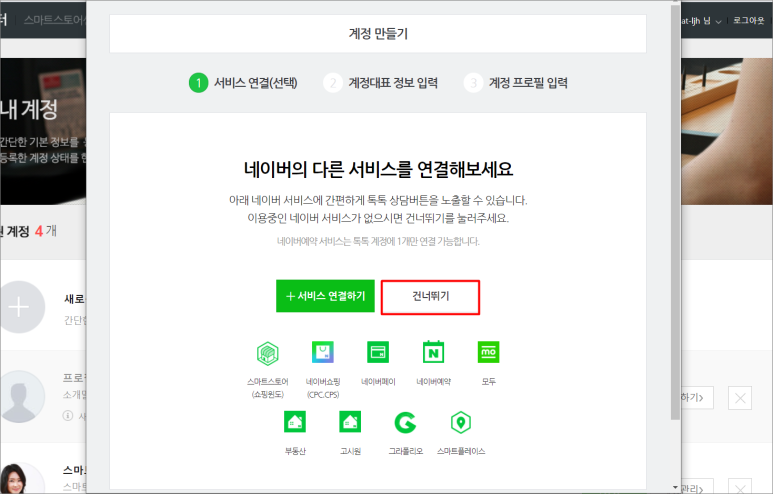Open the user account dropdown near 님
This screenshot has height=494, width=773.
718,21
